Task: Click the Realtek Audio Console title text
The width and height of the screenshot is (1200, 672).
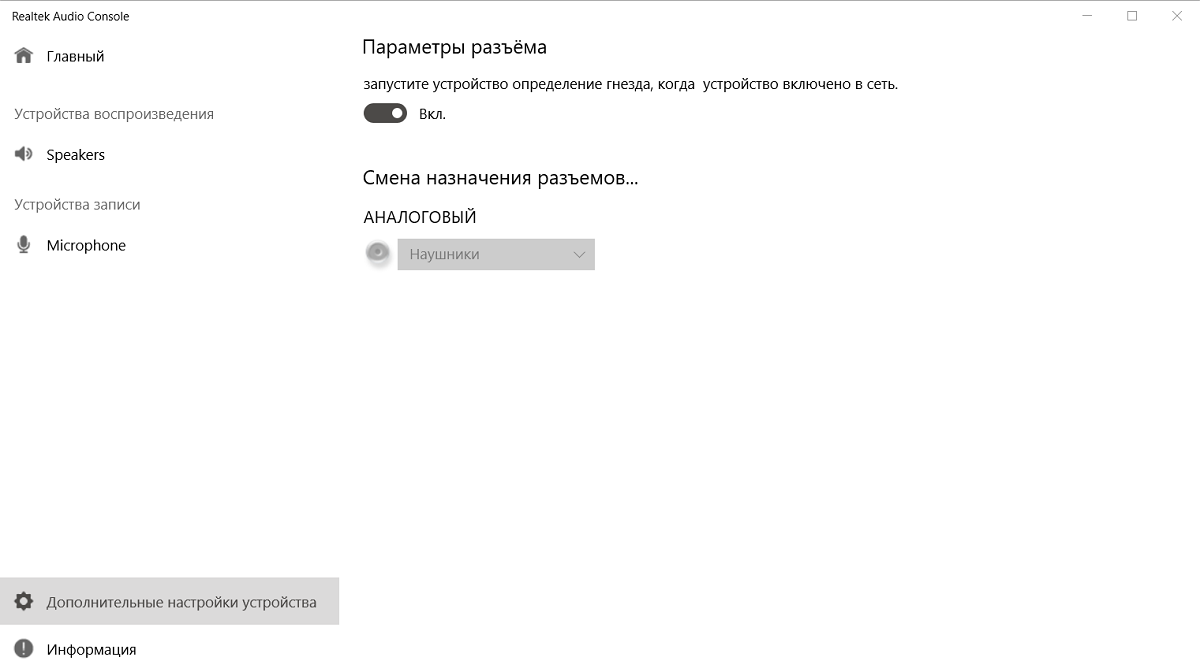Action: tap(71, 16)
